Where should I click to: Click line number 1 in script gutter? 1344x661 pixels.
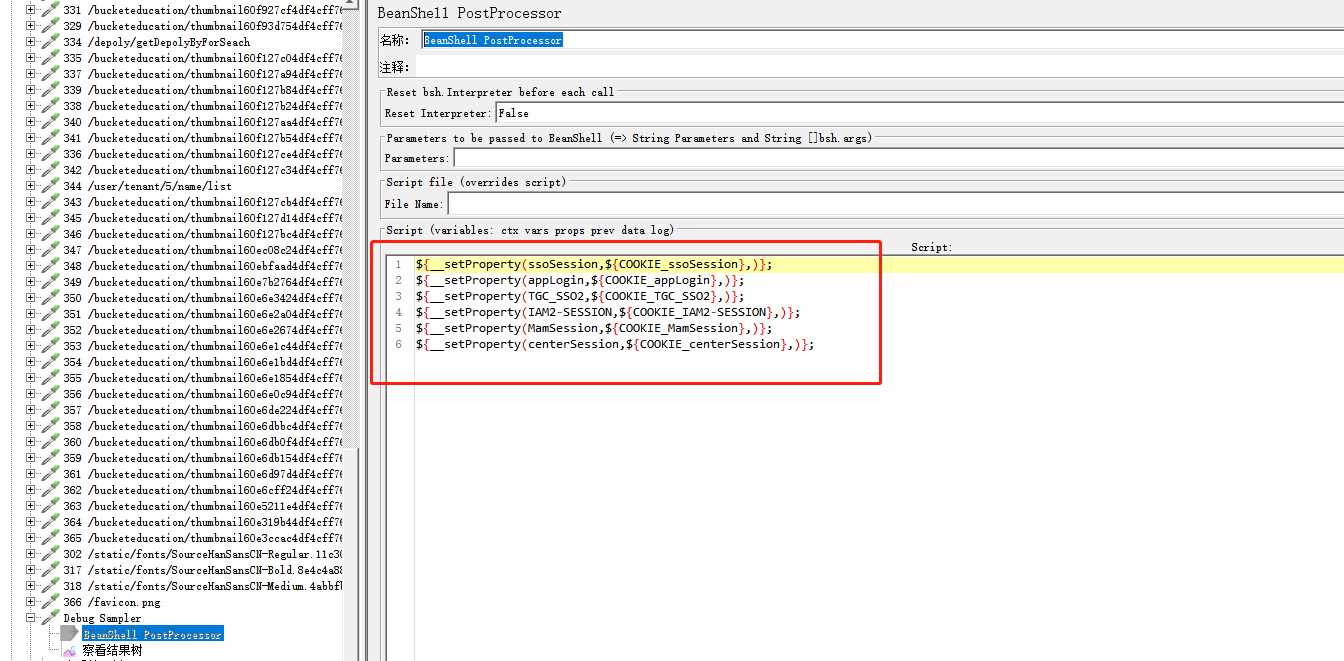coord(398,264)
